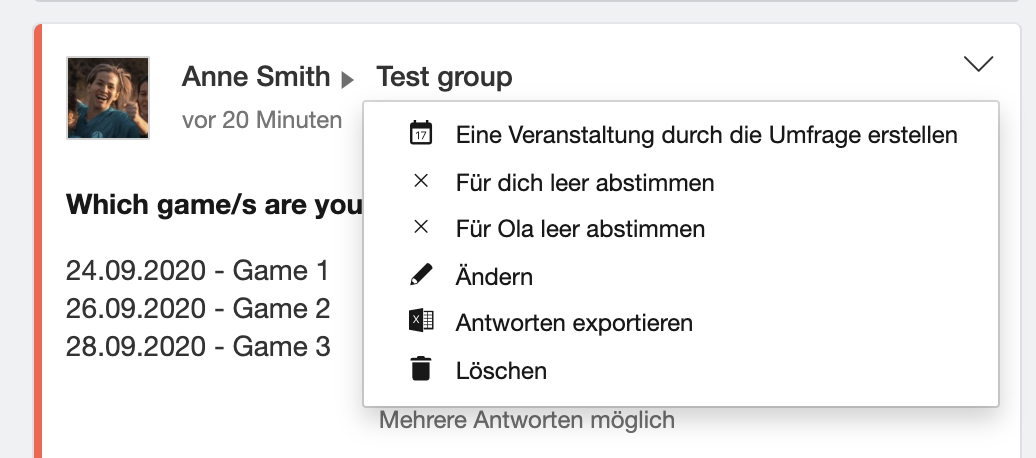Open the 'Test group' link
The height and width of the screenshot is (458, 1036).
point(444,78)
